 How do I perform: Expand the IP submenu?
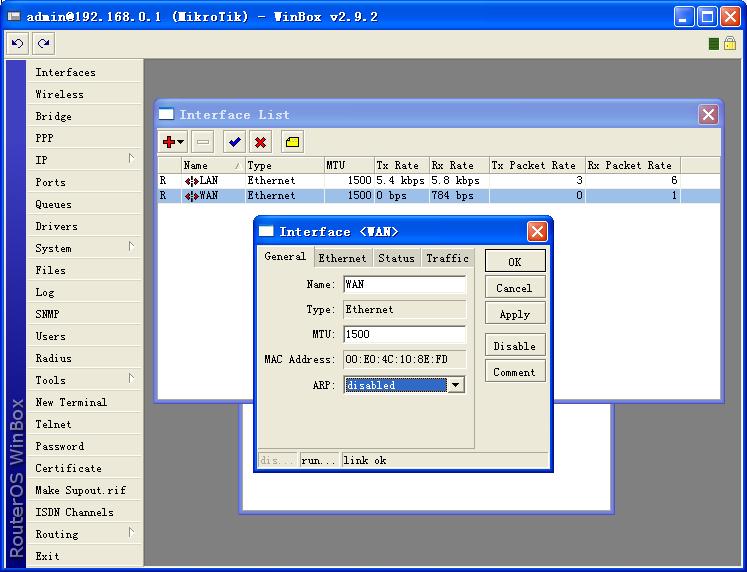point(85,160)
